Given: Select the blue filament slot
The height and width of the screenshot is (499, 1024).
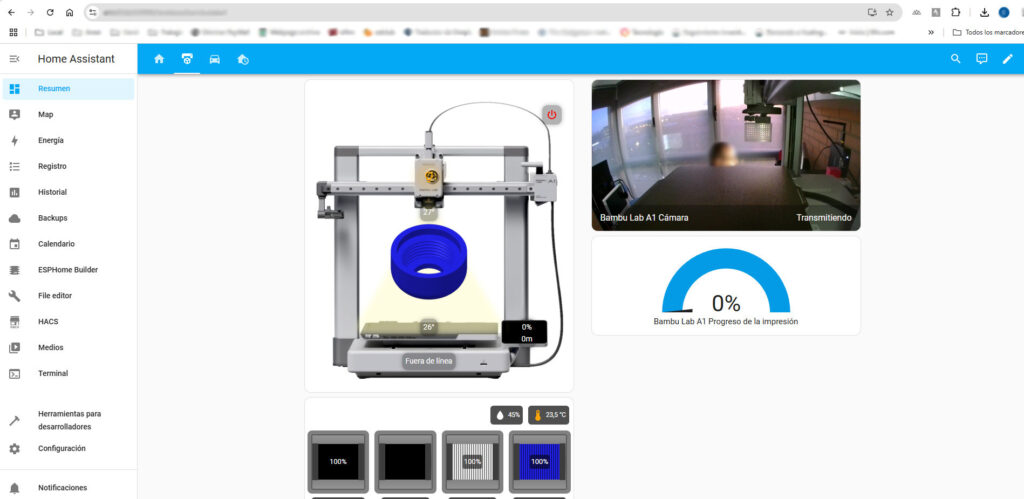Looking at the screenshot, I should 539,462.
